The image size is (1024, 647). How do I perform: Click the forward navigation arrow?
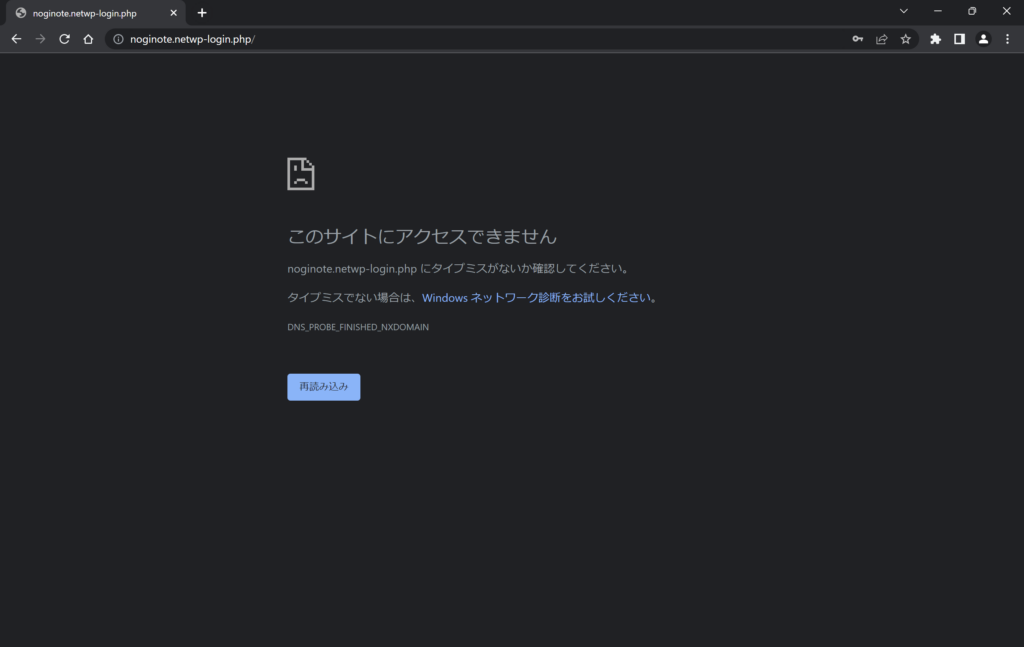pyautogui.click(x=40, y=39)
